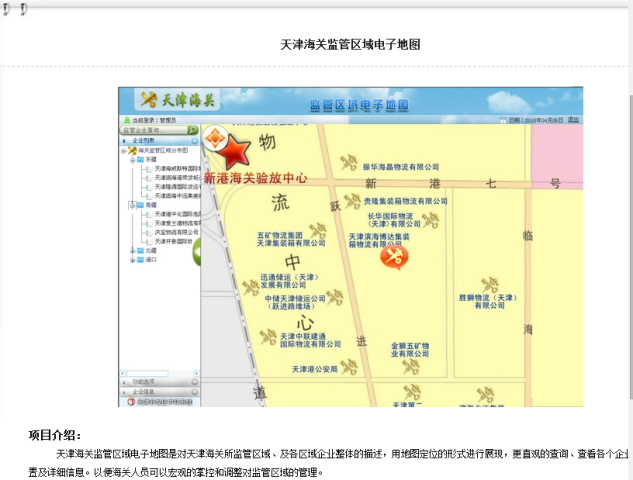The width and height of the screenshot is (633, 480).
Task: Click 天津滨海博达集装箱物流 map label
Action: 379,240
